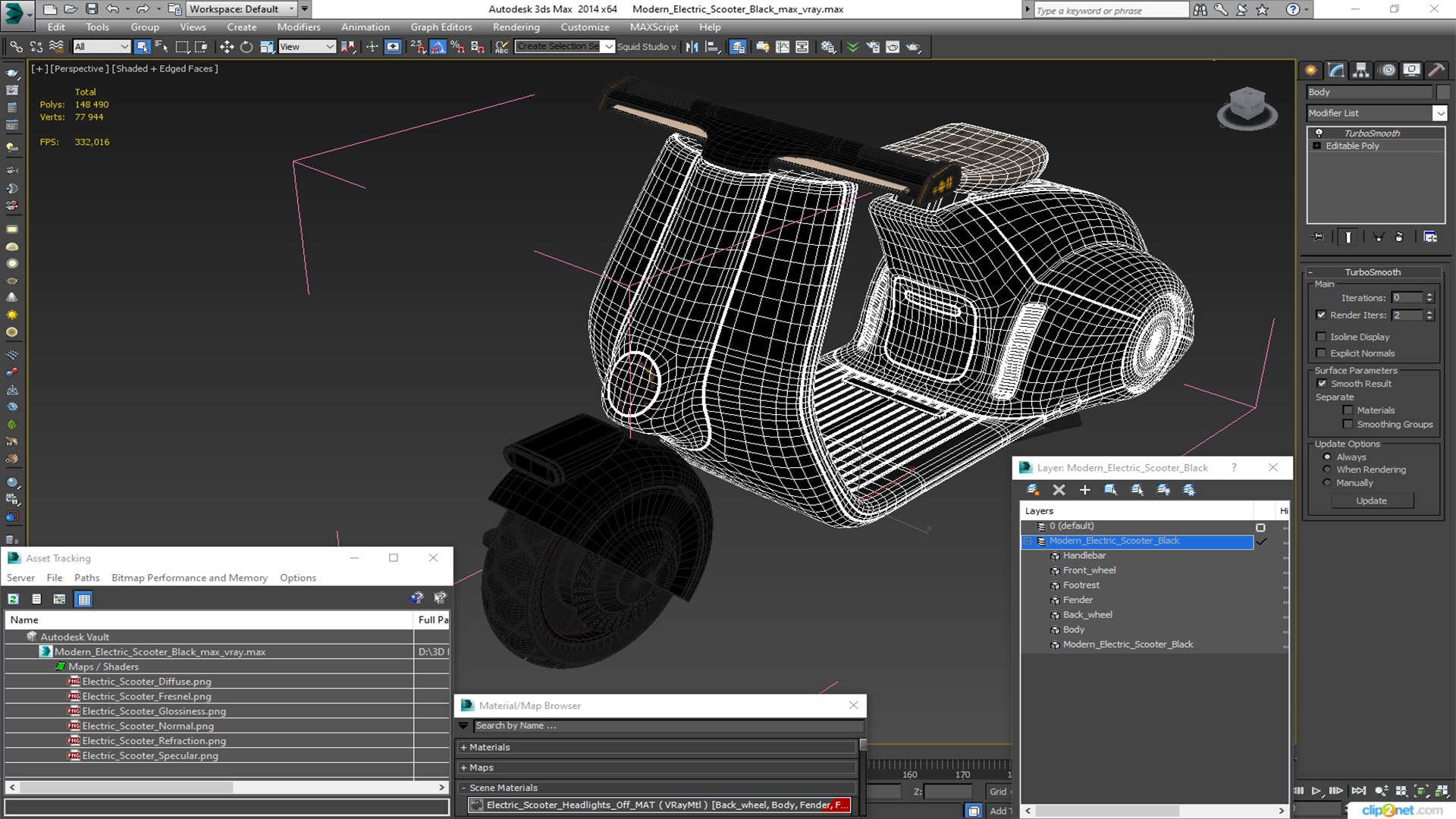
Task: Select the Rotate transform tool
Action: click(246, 47)
